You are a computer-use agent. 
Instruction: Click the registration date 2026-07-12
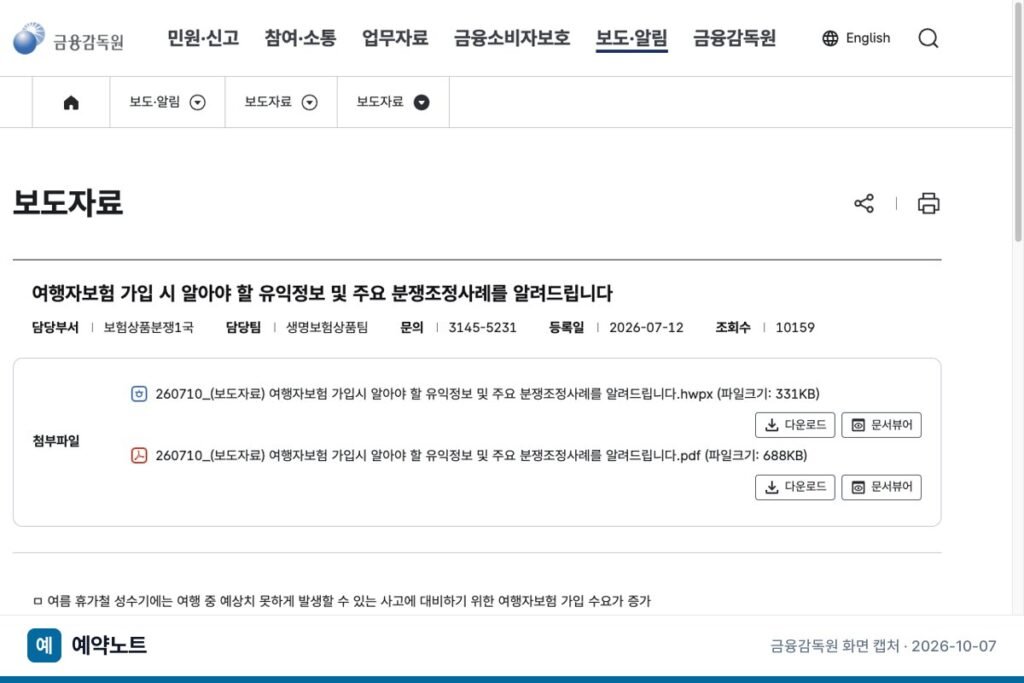tap(646, 328)
